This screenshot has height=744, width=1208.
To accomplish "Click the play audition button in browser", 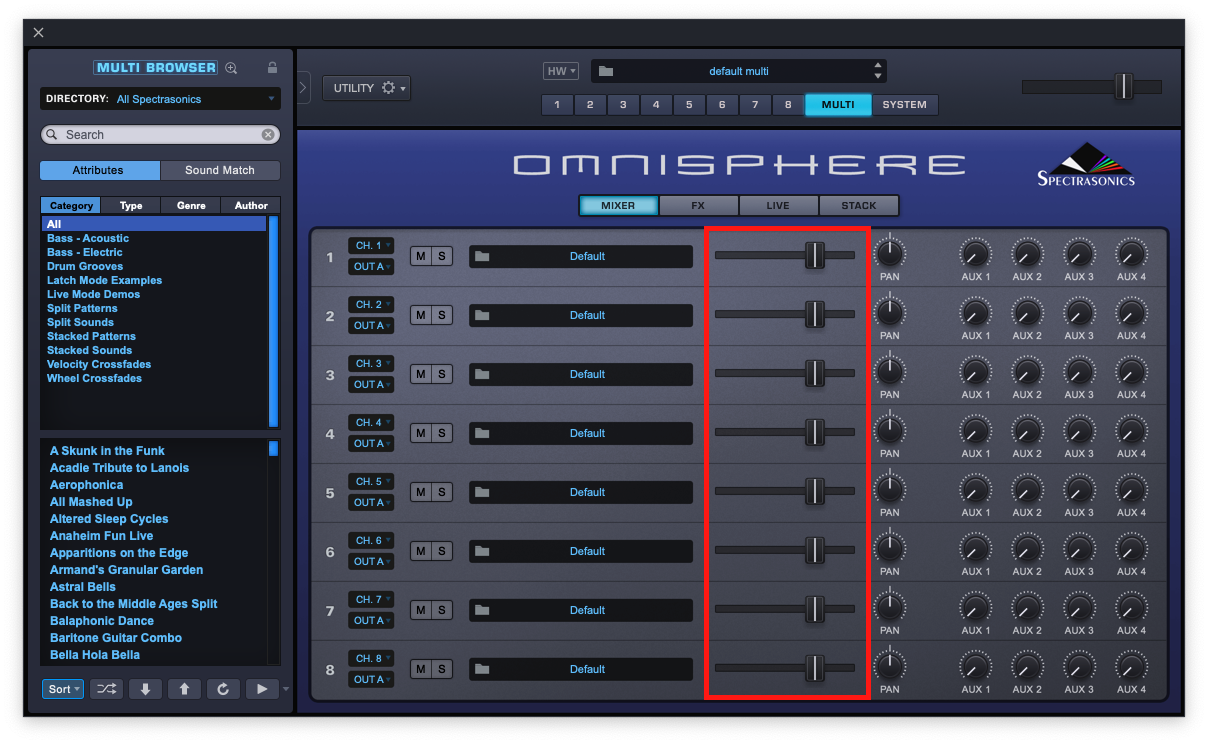I will [262, 689].
